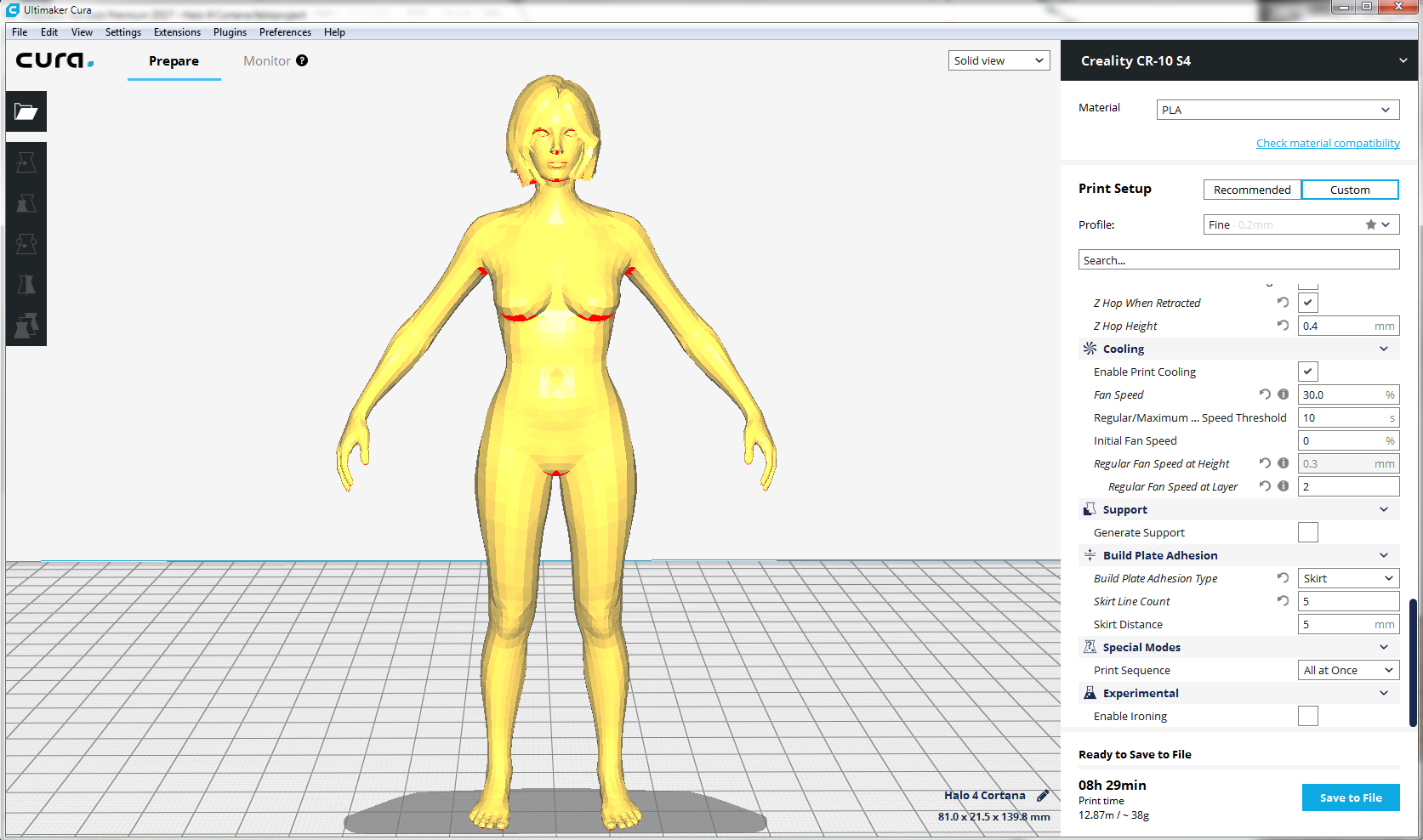Screen dimensions: 1423x840
Task: Click the Skirt Distance value field
Action: click(1348, 624)
